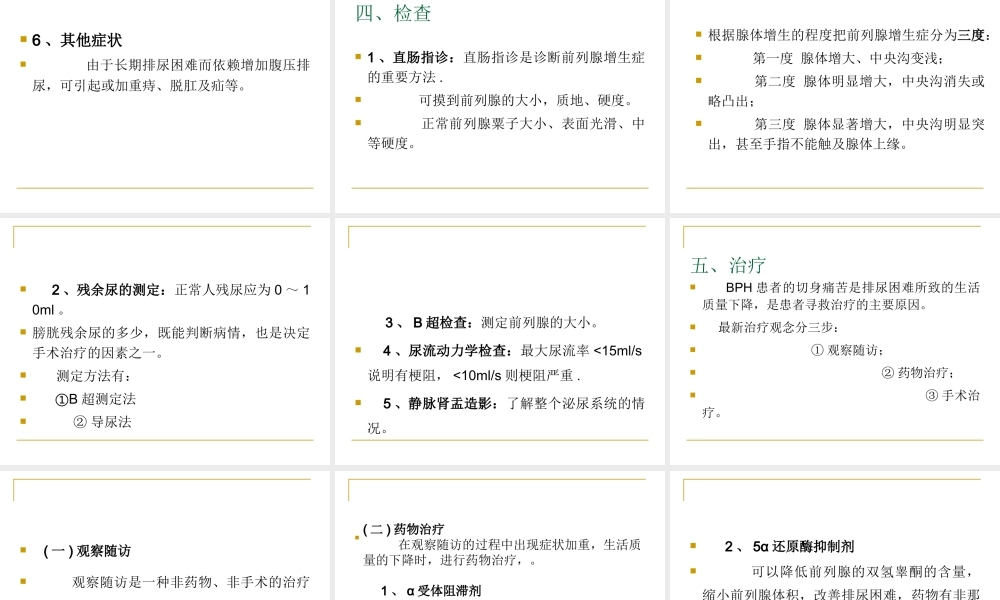This screenshot has height=600, width=1000.
Task: Click the bullet marker before 3、B超检查
Action: (x=360, y=323)
